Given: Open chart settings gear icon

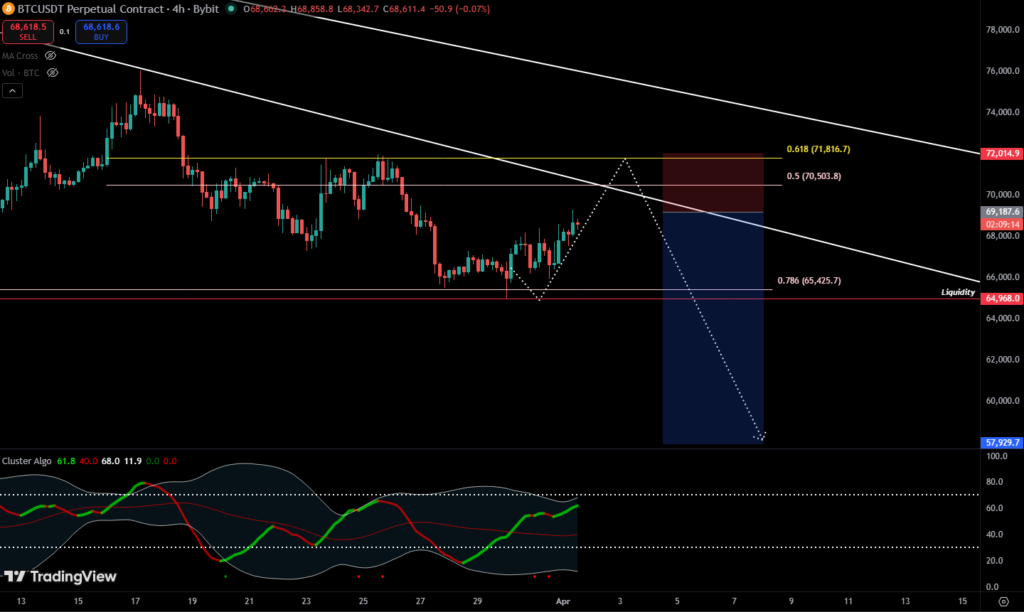Looking at the screenshot, I should pos(1003,601).
